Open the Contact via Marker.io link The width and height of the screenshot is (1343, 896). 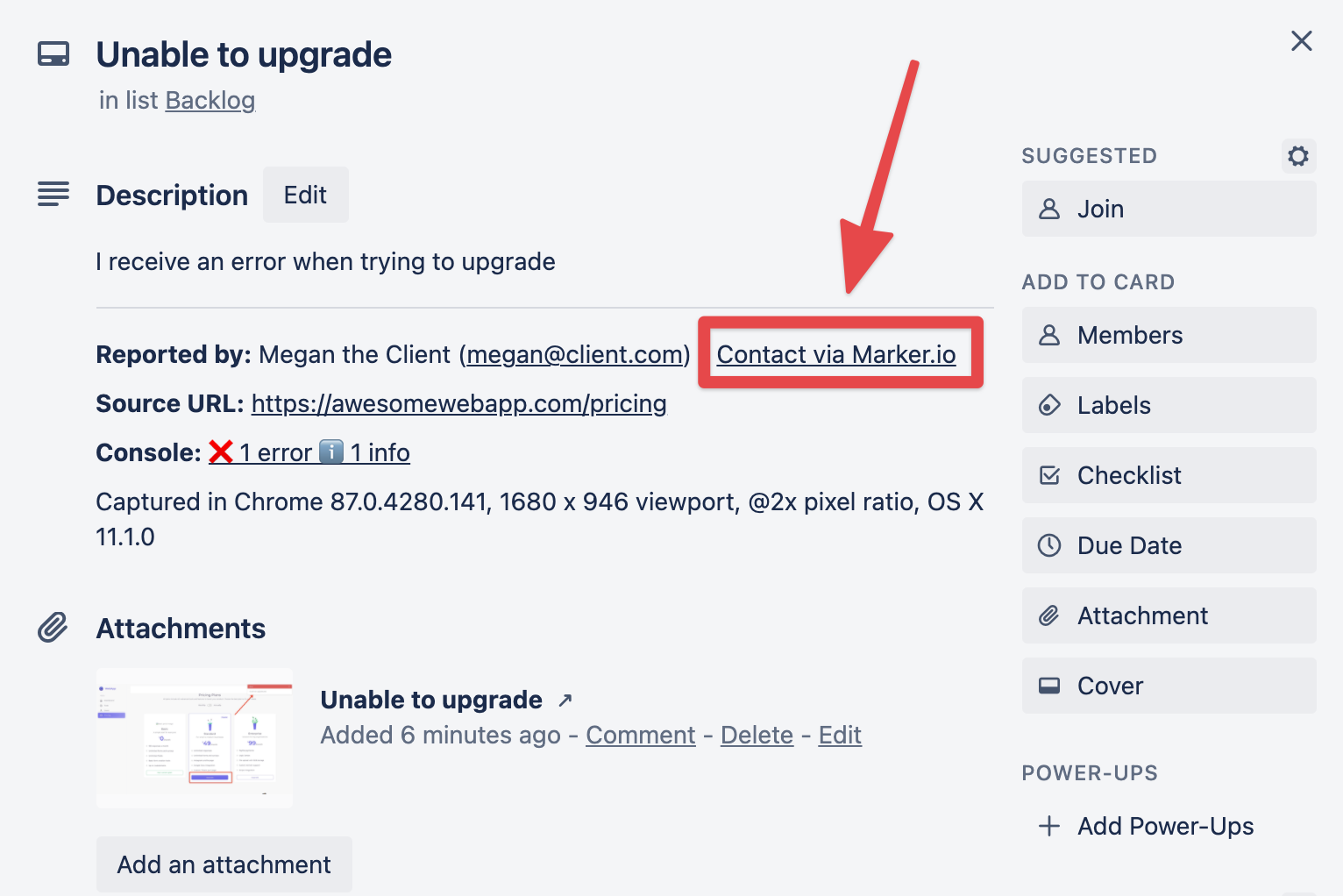point(836,354)
